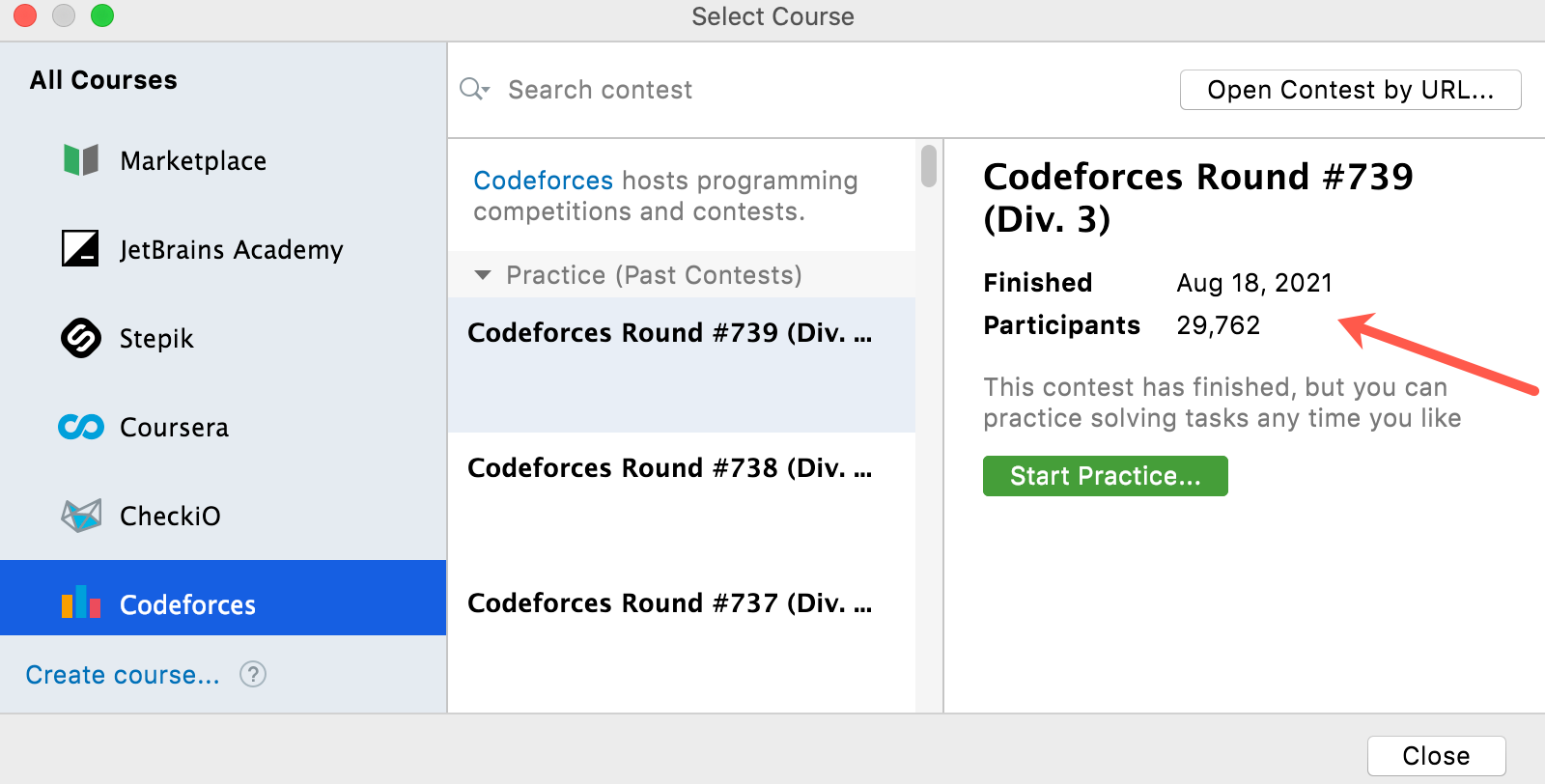Image resolution: width=1545 pixels, height=784 pixels.
Task: Open the help question mark icon
Action: (x=253, y=674)
